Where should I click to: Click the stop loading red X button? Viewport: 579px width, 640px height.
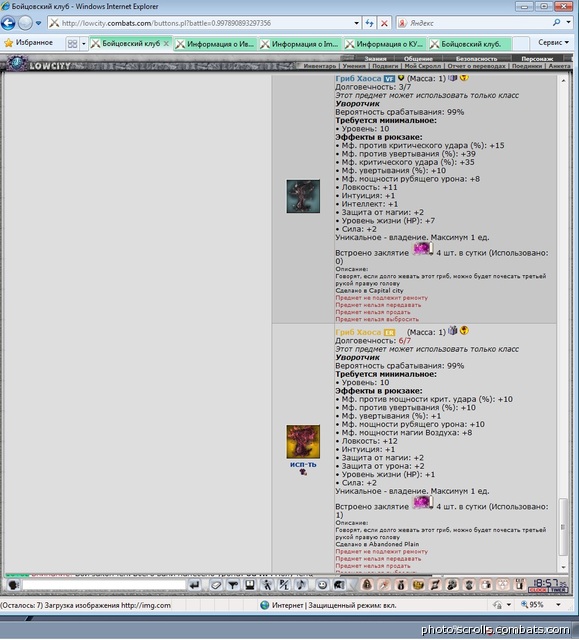pos(384,23)
